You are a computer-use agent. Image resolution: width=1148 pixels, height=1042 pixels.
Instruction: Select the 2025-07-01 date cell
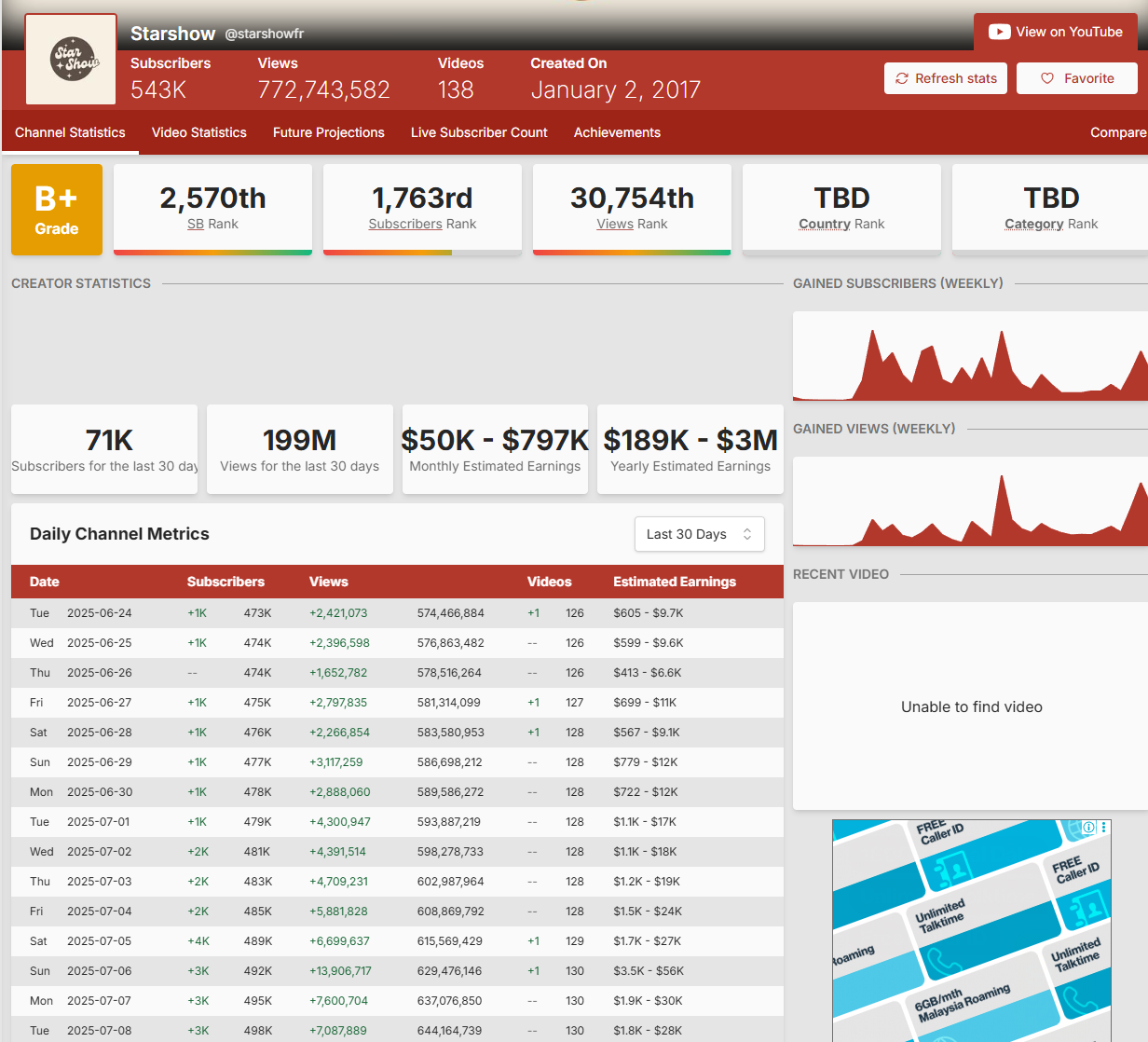(x=99, y=822)
